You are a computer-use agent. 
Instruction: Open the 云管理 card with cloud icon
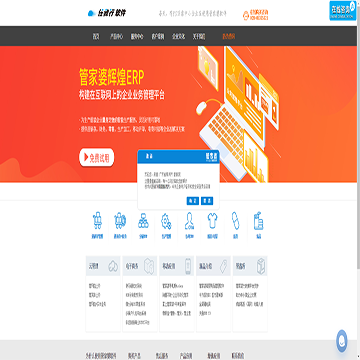103,266
